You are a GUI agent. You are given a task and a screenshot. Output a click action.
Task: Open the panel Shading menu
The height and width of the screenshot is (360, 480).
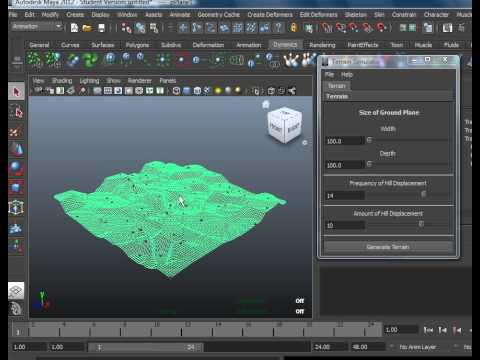click(x=62, y=81)
